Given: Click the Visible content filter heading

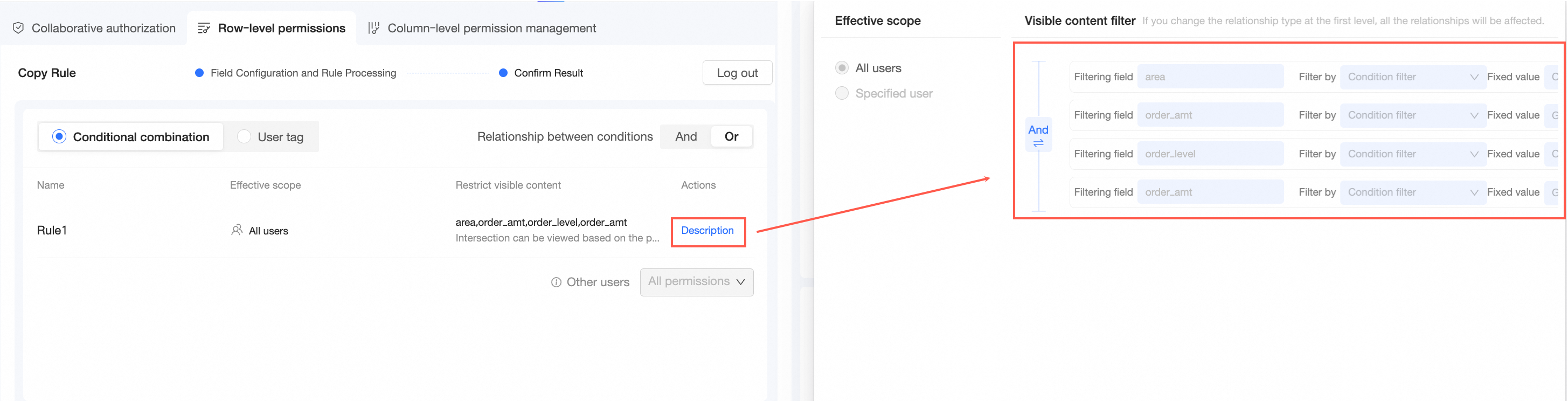Looking at the screenshot, I should [x=1080, y=20].
